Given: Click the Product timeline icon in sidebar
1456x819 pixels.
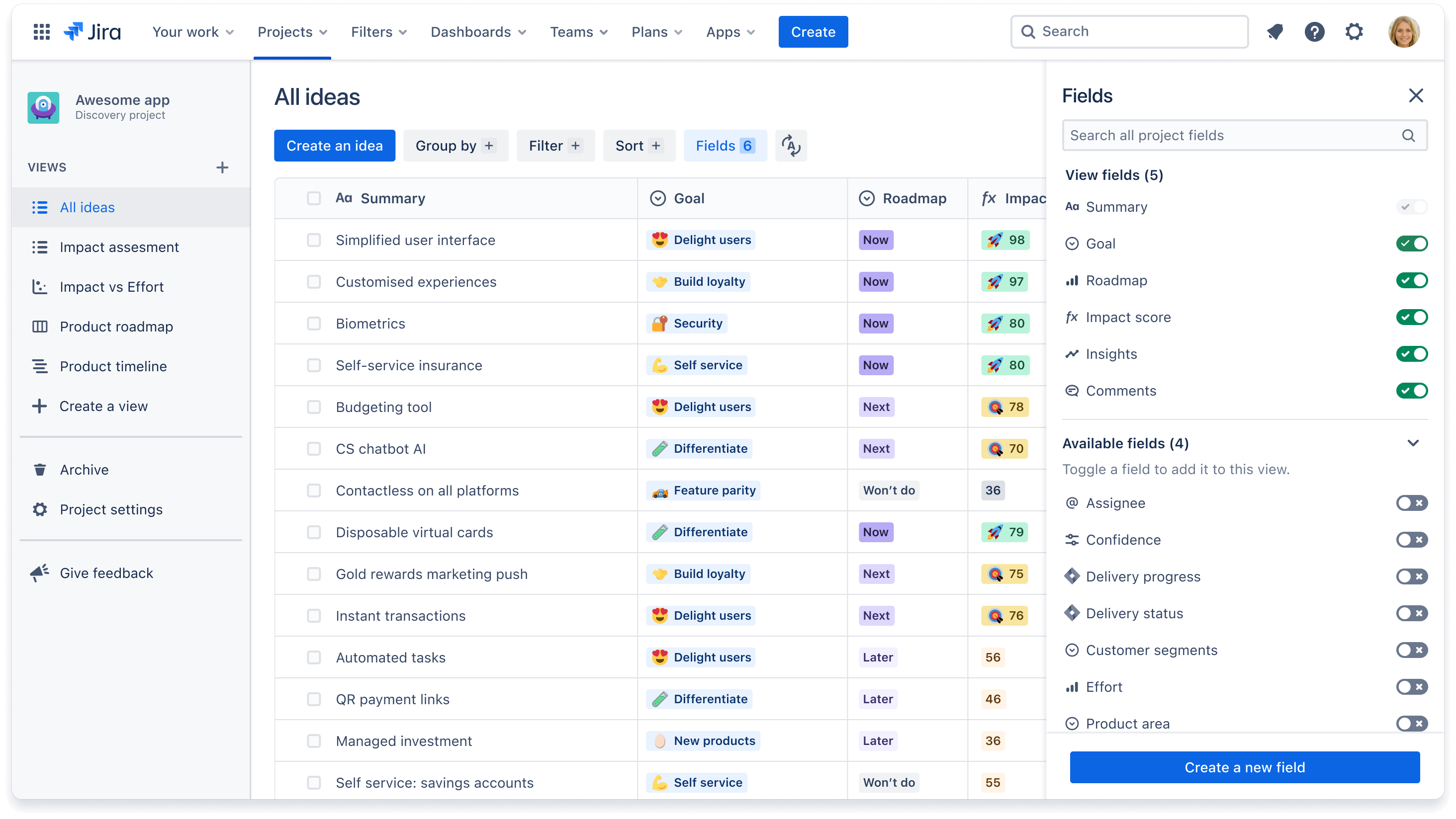Looking at the screenshot, I should coord(40,366).
